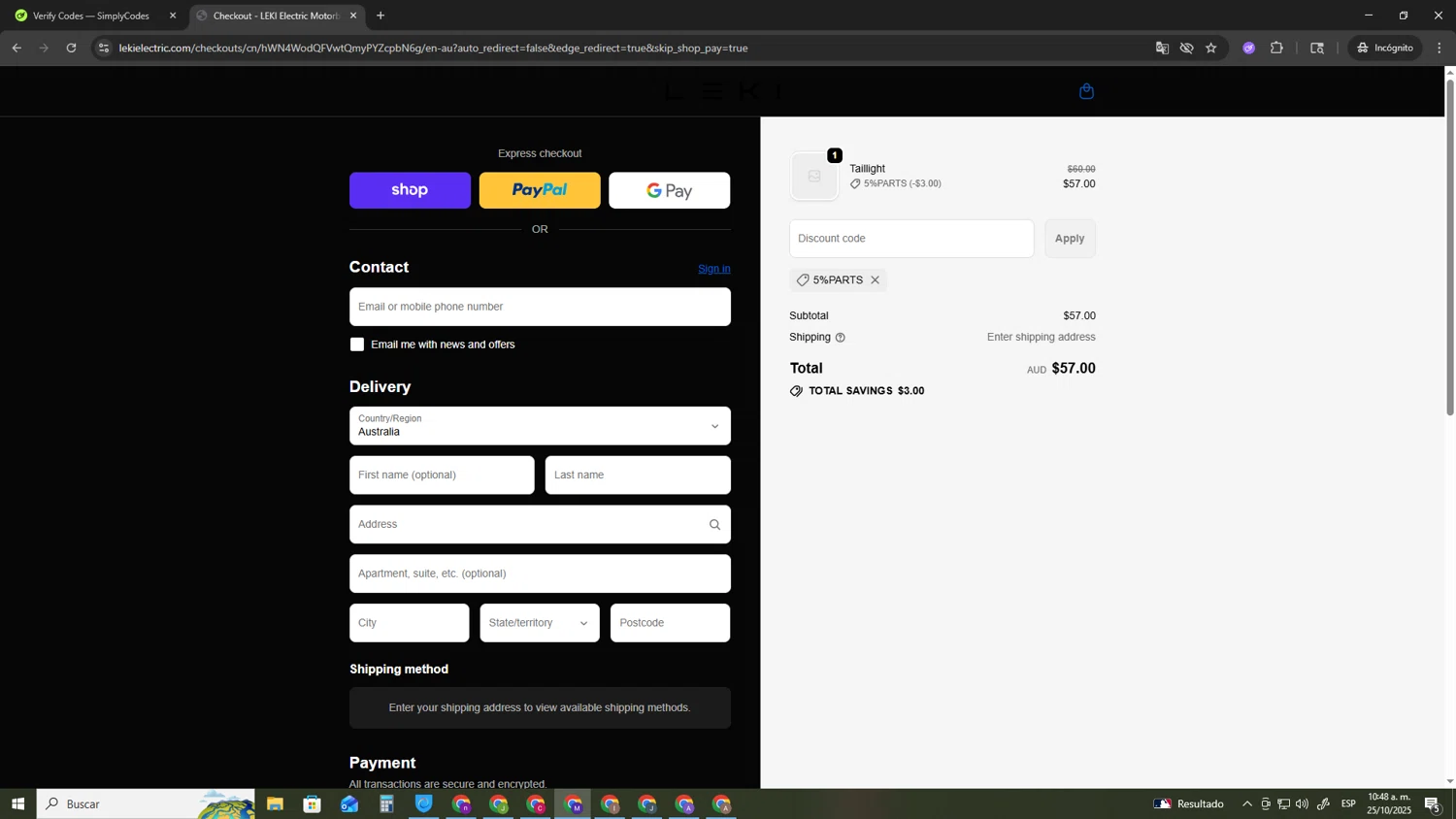Click the third-party cookies blocked eye icon
The width and height of the screenshot is (1456, 819).
1186,48
